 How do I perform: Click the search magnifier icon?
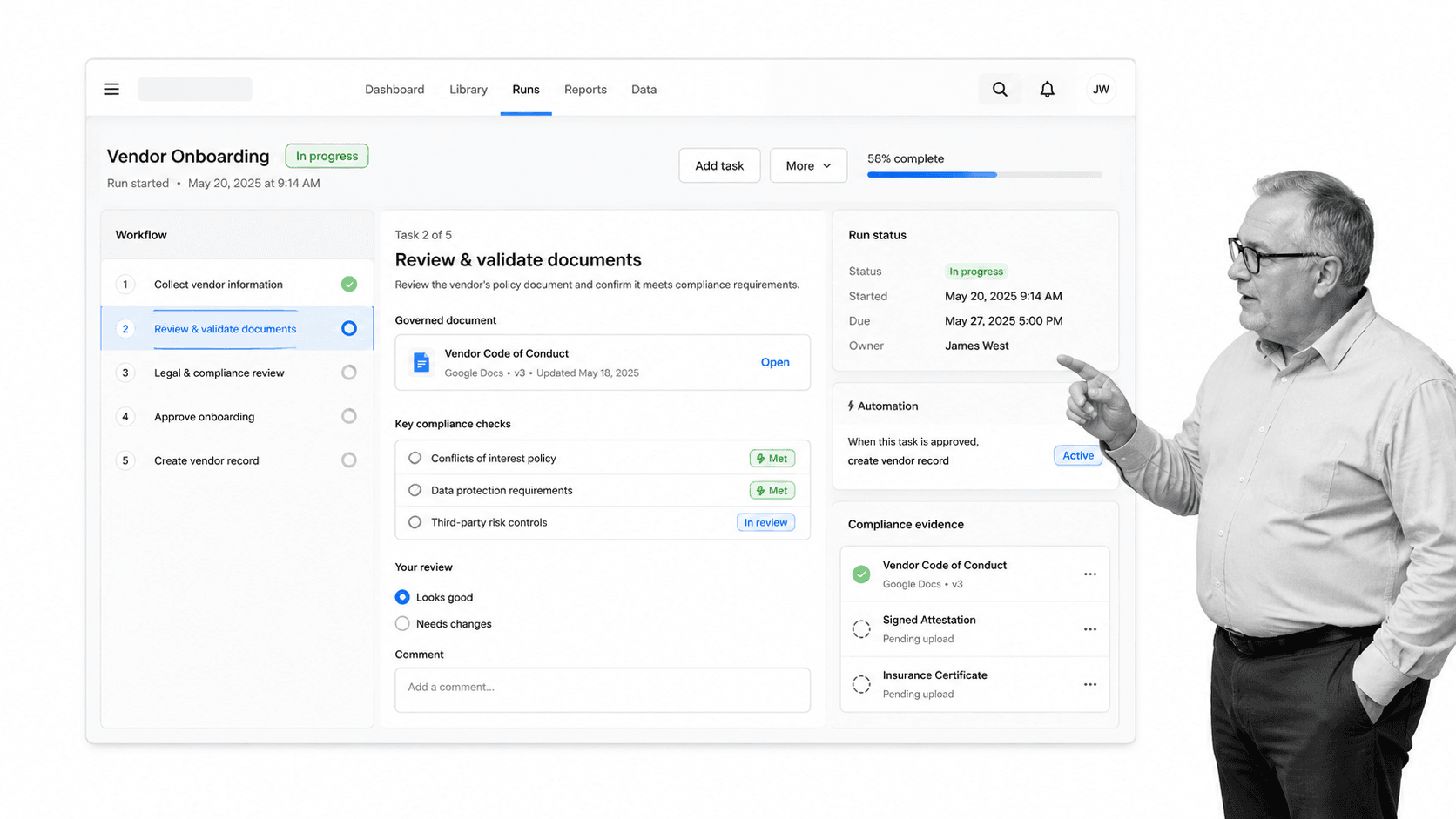[x=1000, y=89]
